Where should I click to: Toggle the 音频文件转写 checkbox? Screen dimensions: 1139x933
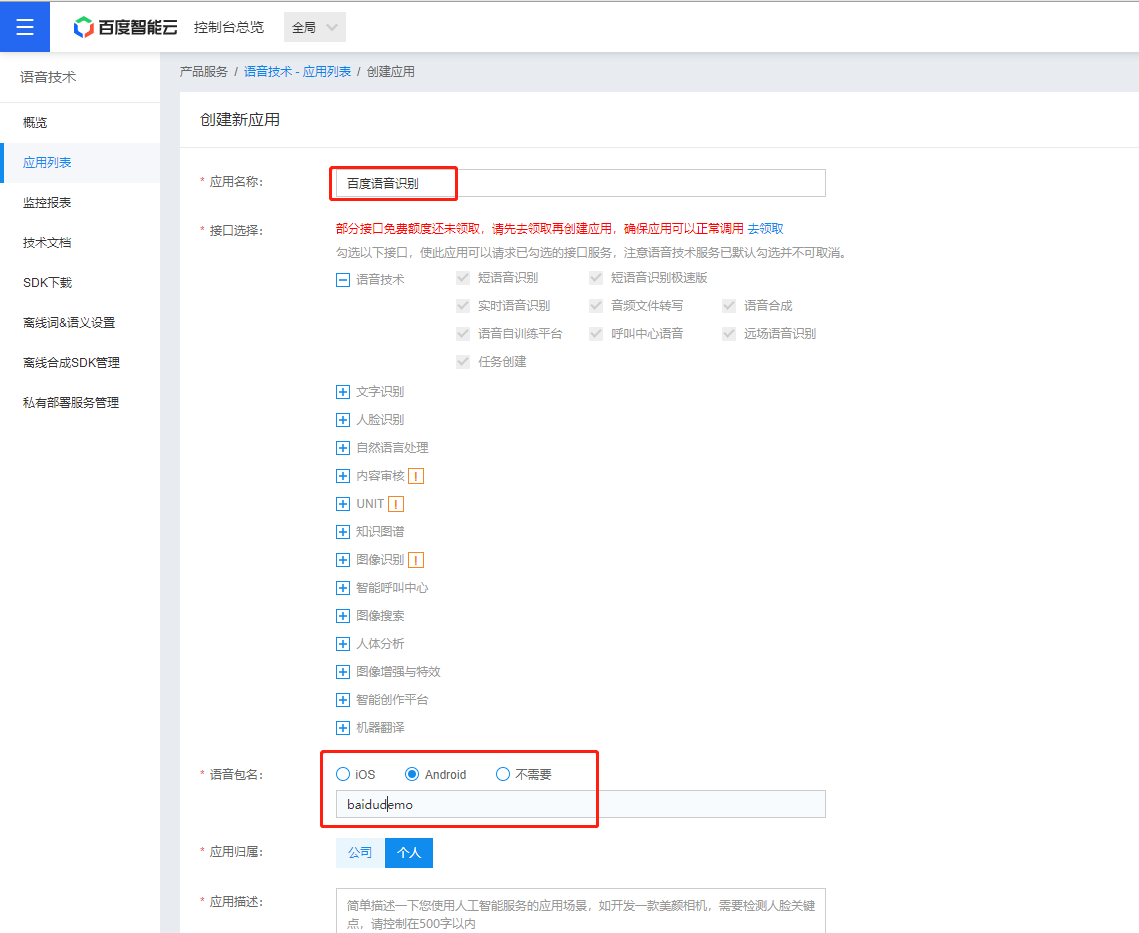[596, 306]
